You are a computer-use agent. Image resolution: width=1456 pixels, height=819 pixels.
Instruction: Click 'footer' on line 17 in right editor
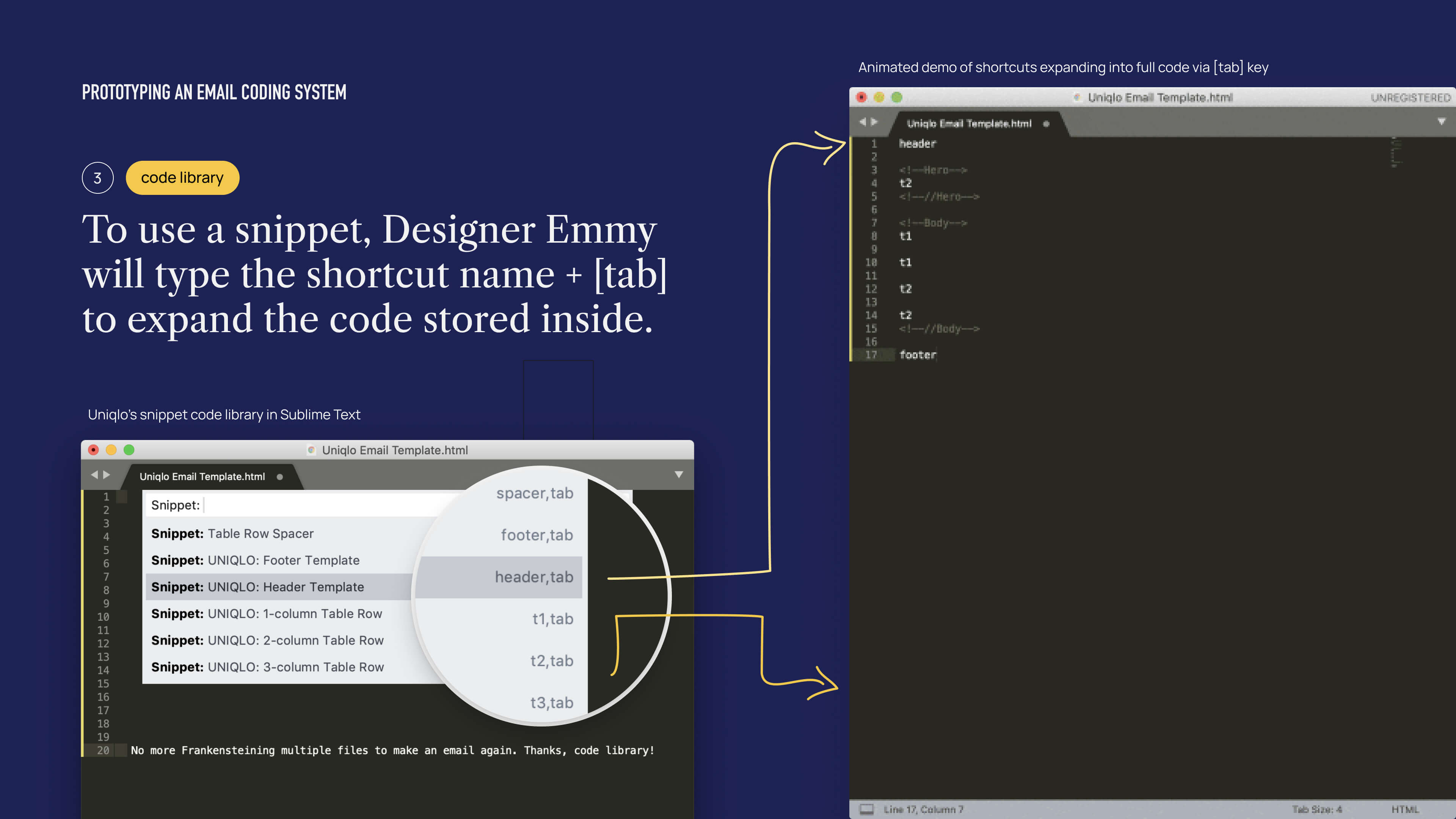coord(917,355)
